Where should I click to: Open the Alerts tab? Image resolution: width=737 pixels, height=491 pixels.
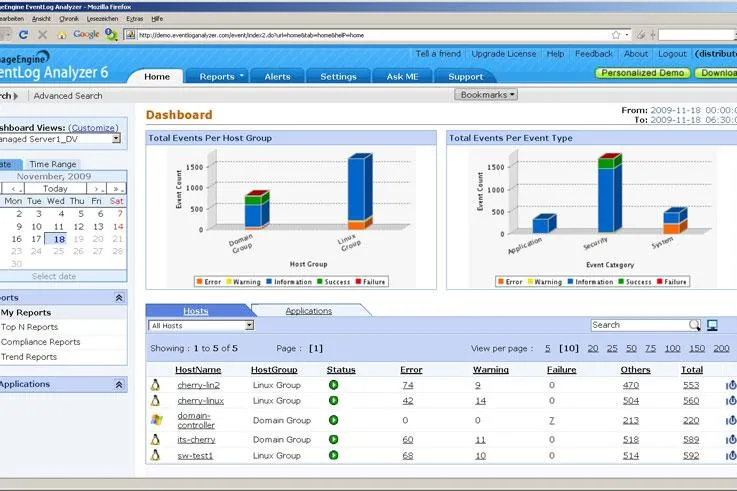[x=277, y=77]
